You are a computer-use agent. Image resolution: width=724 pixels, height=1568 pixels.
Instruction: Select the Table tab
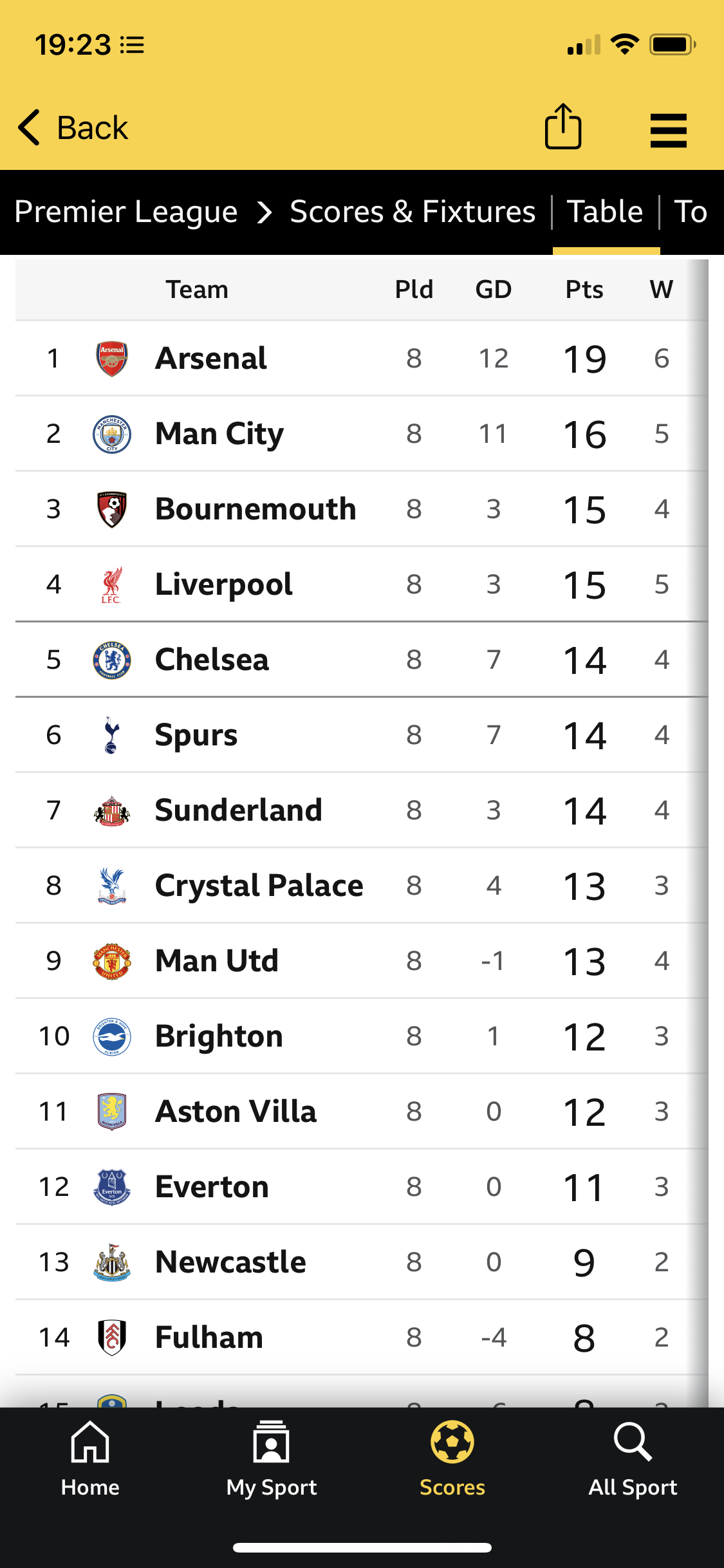(x=605, y=212)
